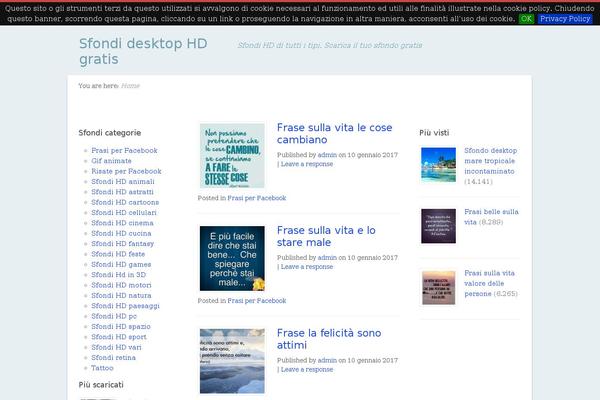Open Frasi sulla vita valore delle persone link
Image resolution: width=600 pixels, height=400 pixels.
pyautogui.click(x=489, y=283)
